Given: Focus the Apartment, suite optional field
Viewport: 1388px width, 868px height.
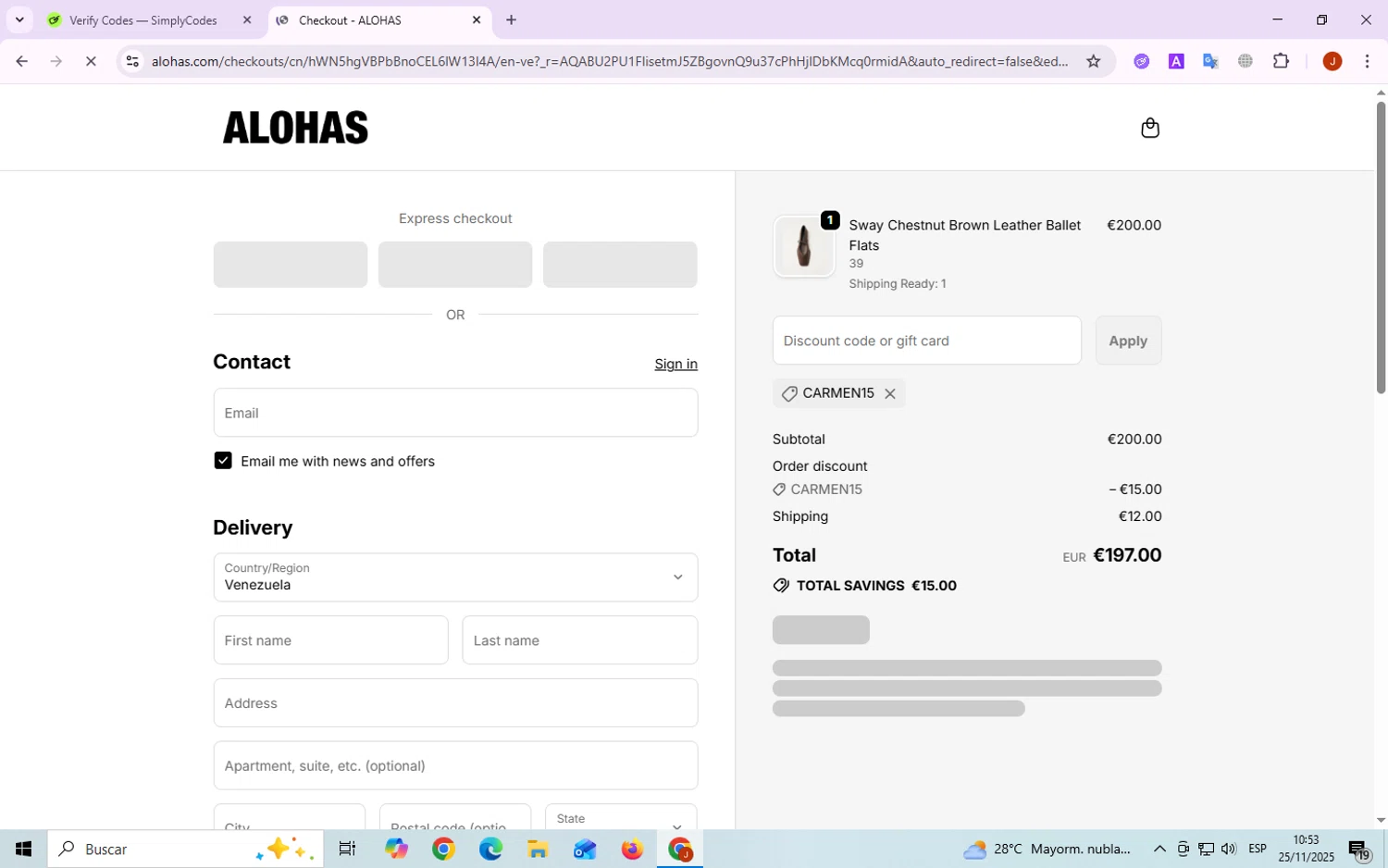Looking at the screenshot, I should pyautogui.click(x=455, y=765).
